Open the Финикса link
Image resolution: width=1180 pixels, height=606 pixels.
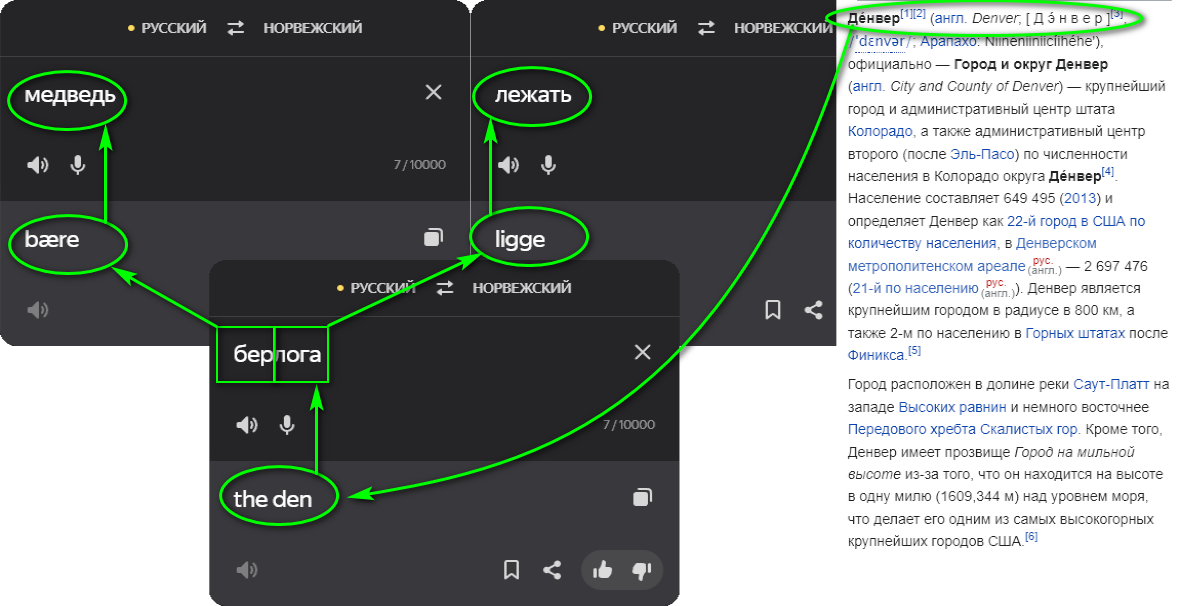pyautogui.click(x=877, y=355)
